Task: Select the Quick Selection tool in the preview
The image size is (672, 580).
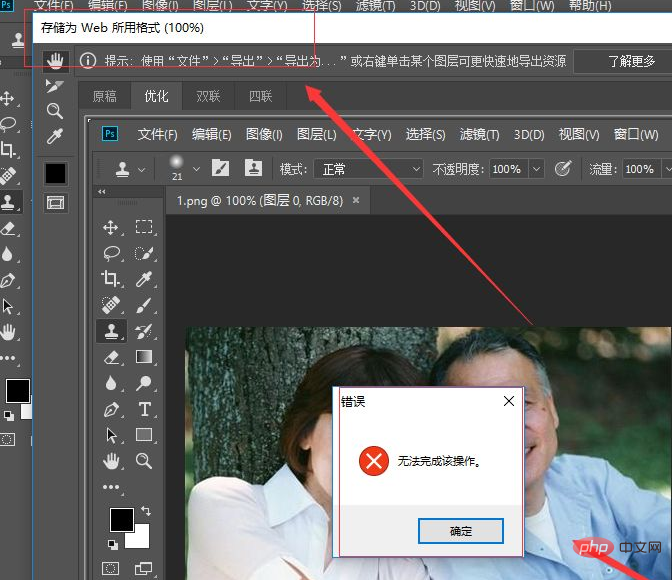Action: tap(144, 253)
